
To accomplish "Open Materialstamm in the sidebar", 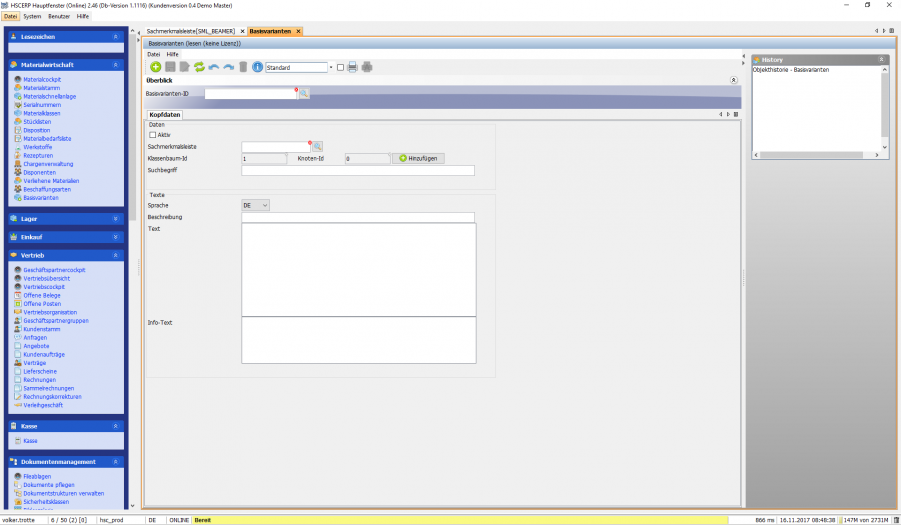I will point(42,88).
